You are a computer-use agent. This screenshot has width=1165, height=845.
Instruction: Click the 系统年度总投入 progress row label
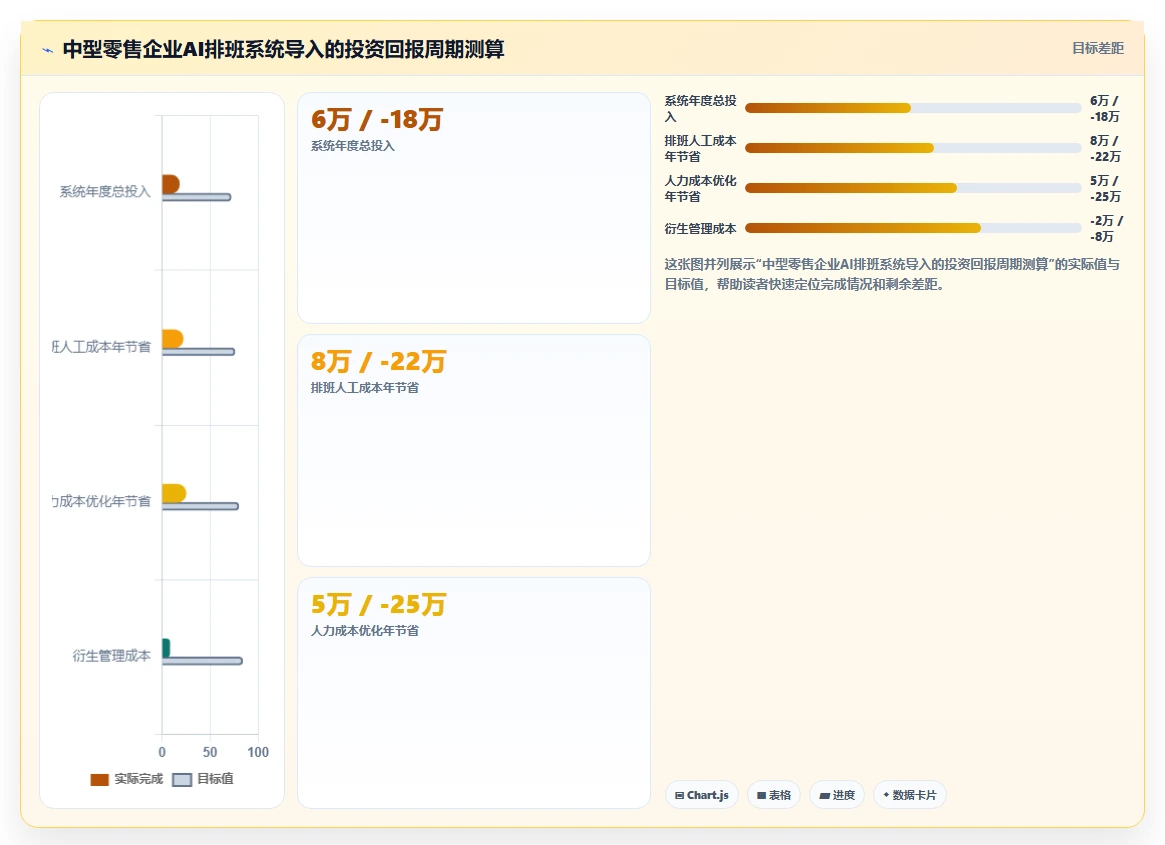click(701, 109)
